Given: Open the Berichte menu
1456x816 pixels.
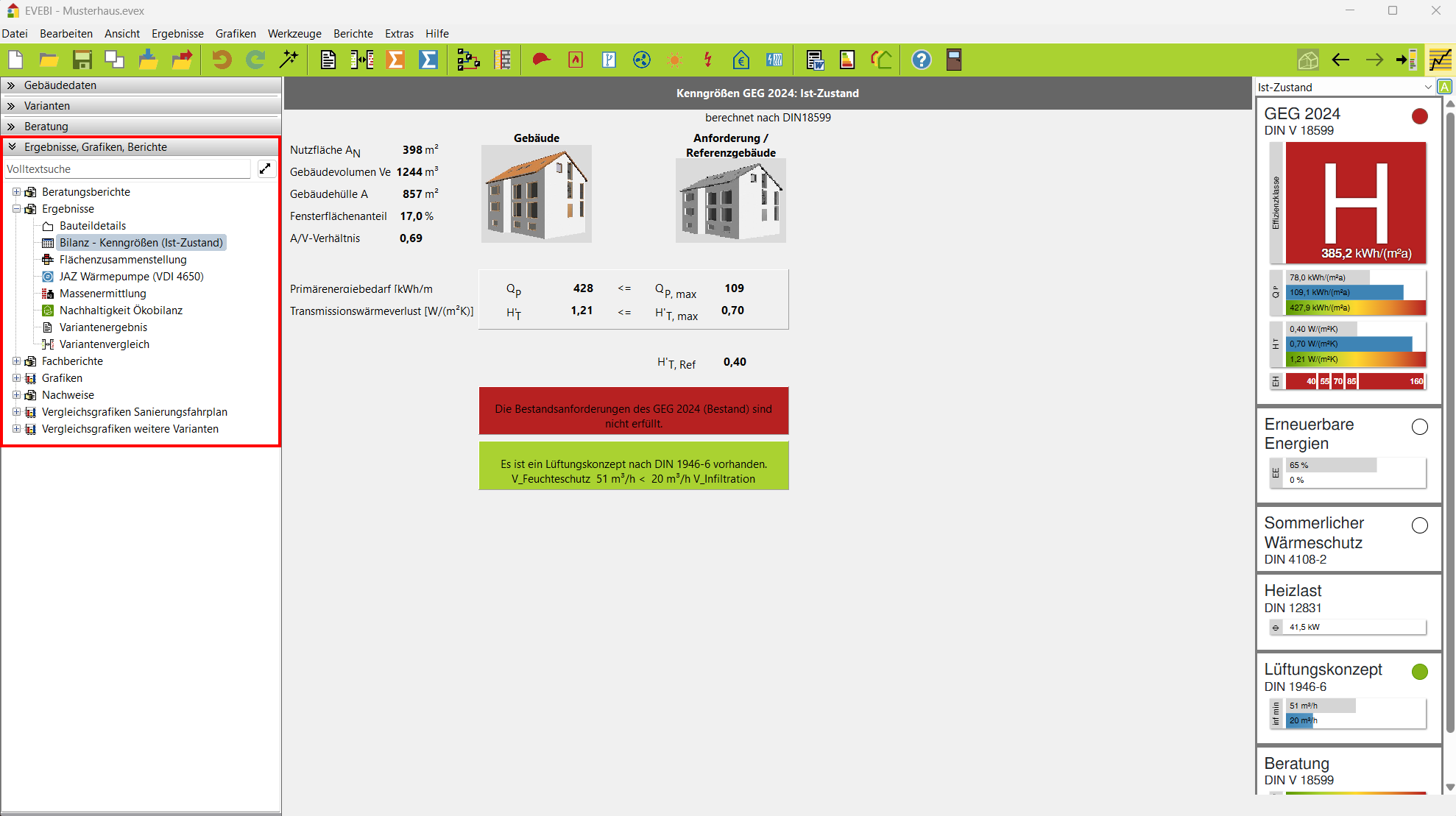Looking at the screenshot, I should pos(353,34).
